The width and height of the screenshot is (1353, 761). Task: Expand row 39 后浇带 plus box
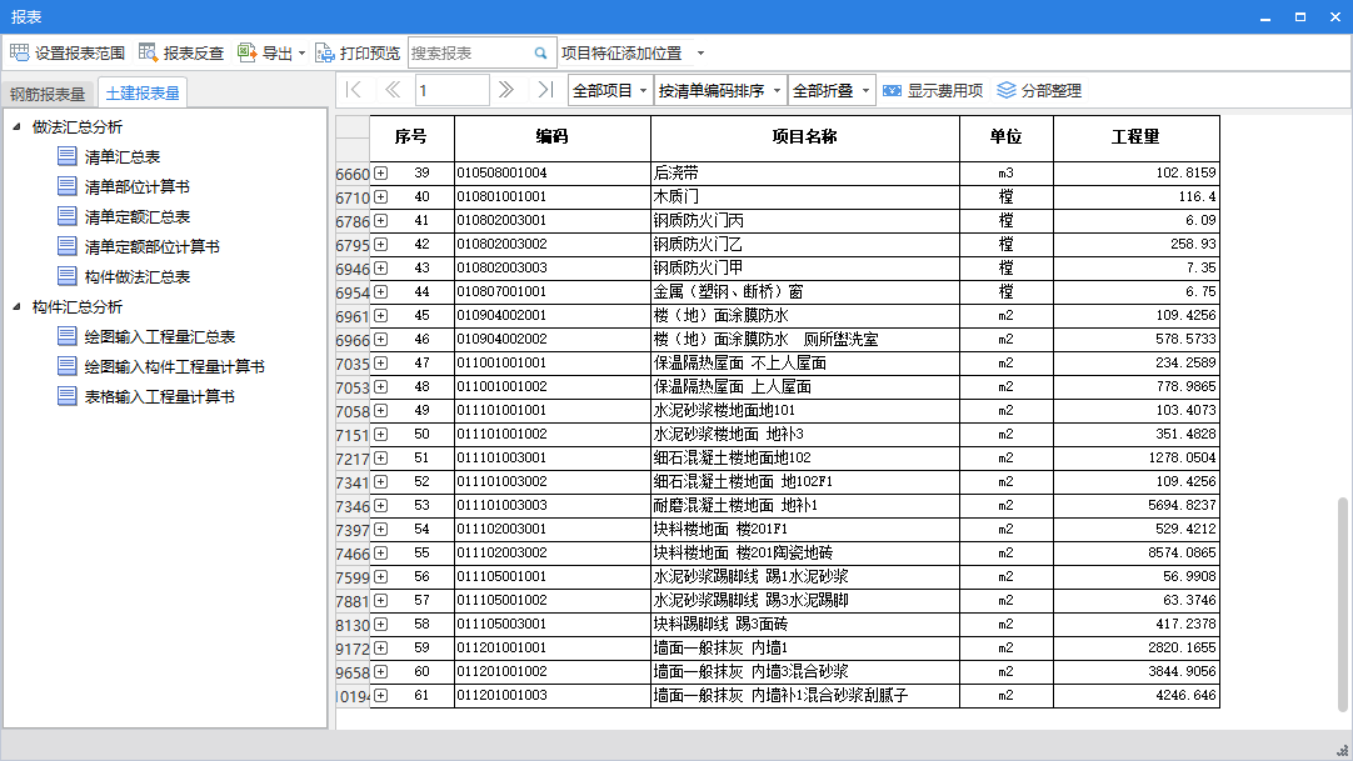pyautogui.click(x=381, y=173)
